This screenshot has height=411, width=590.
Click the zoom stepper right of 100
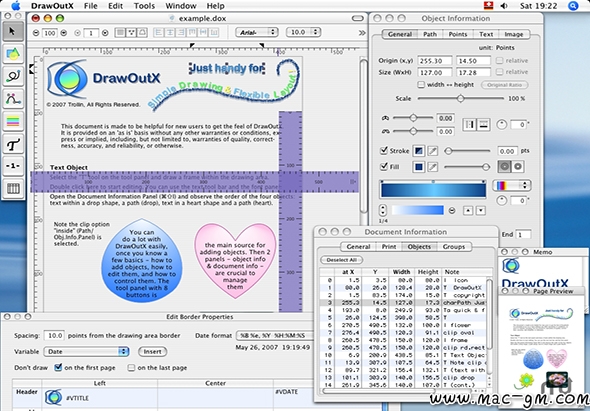tap(64, 33)
